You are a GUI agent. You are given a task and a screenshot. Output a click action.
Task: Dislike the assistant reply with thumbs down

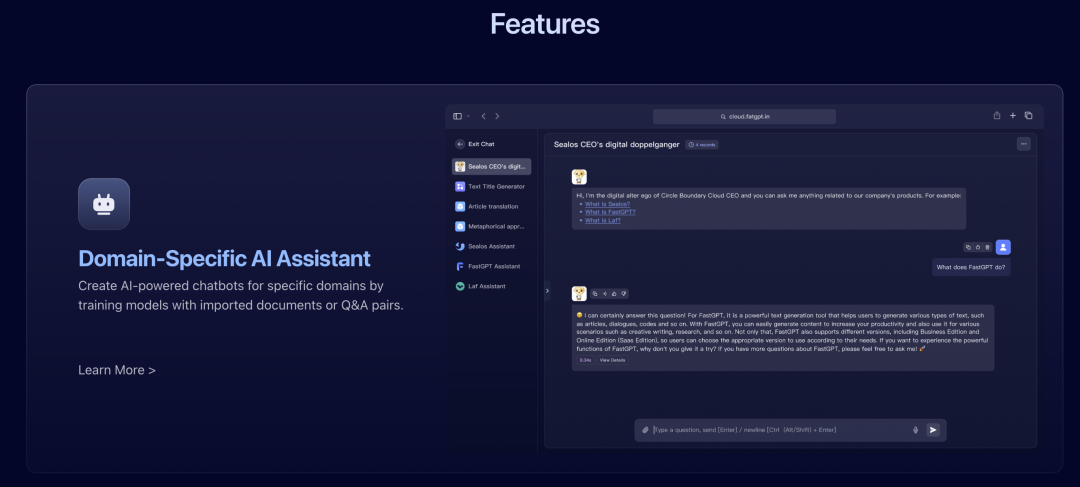(x=623, y=294)
